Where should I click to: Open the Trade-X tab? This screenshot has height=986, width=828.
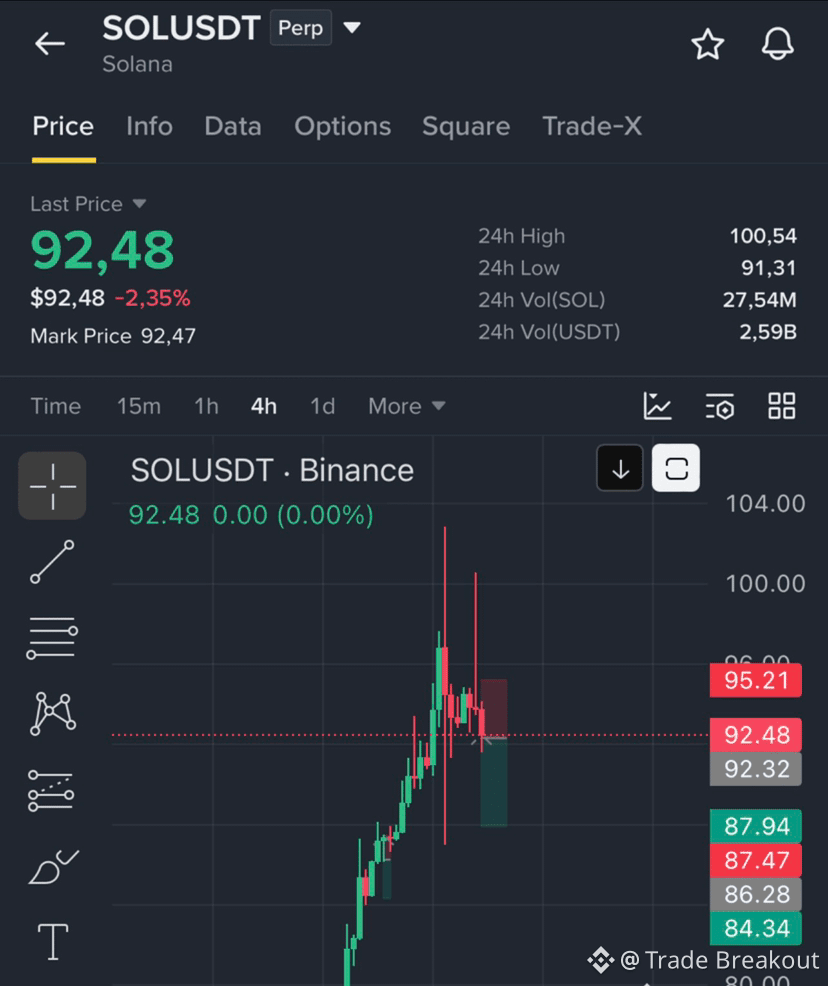pyautogui.click(x=592, y=126)
